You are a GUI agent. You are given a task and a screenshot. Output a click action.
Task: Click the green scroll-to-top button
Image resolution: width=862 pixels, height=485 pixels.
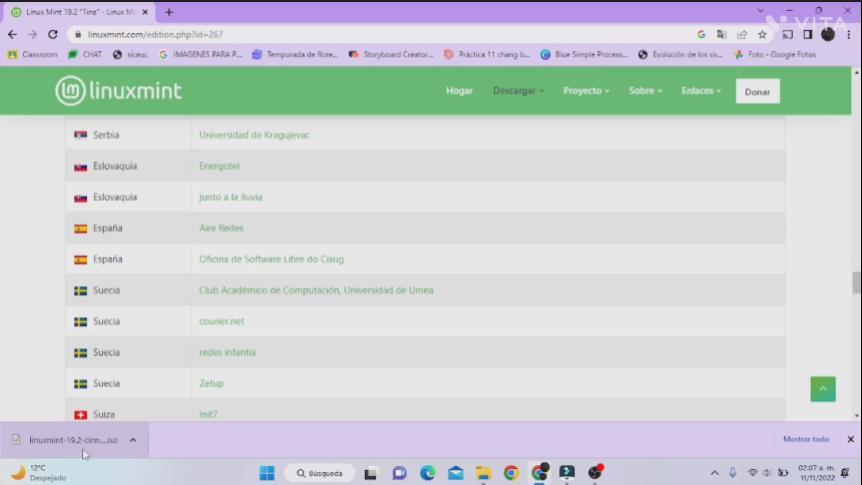[x=822, y=389]
